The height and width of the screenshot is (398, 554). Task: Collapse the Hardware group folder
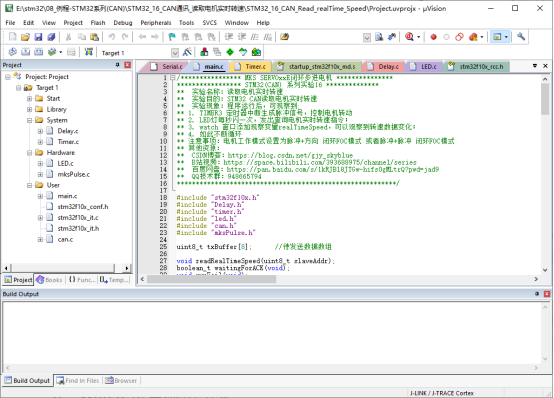(x=30, y=153)
